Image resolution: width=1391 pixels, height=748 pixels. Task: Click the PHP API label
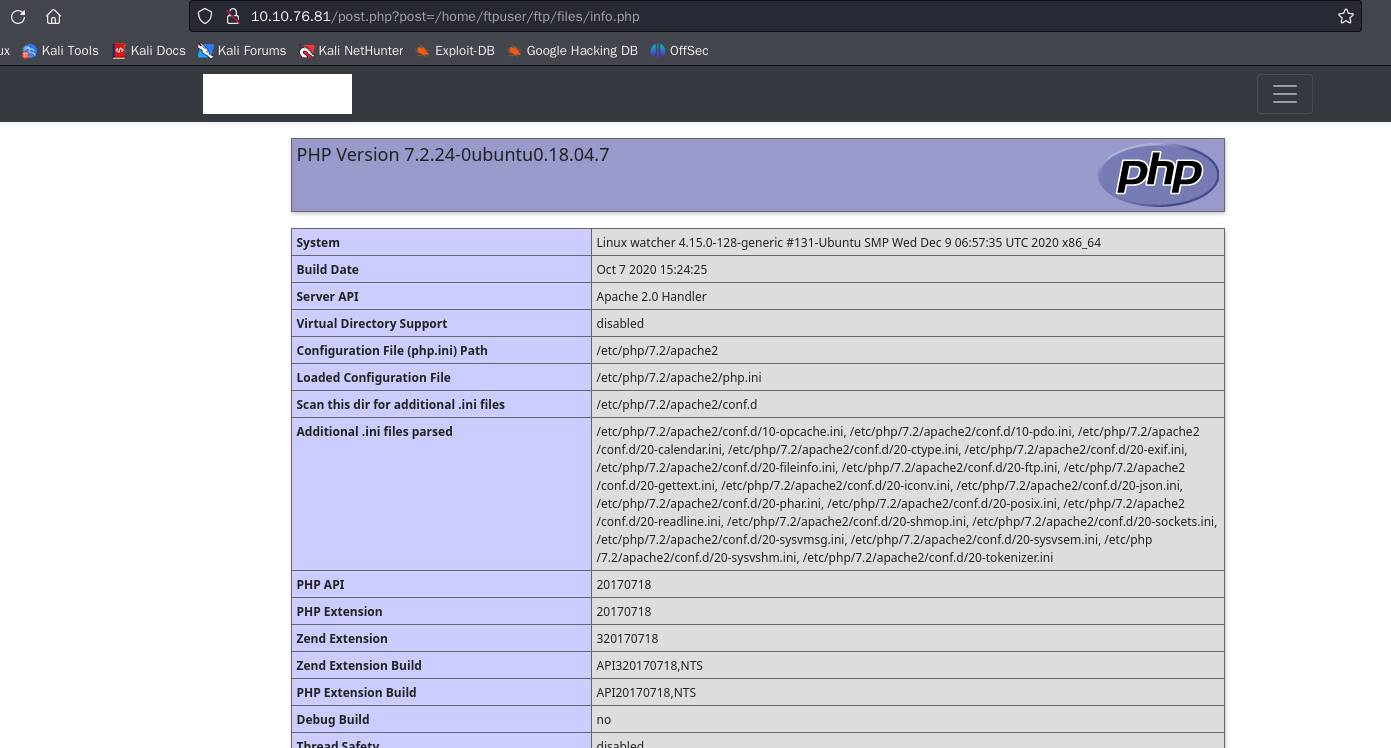[x=320, y=584]
